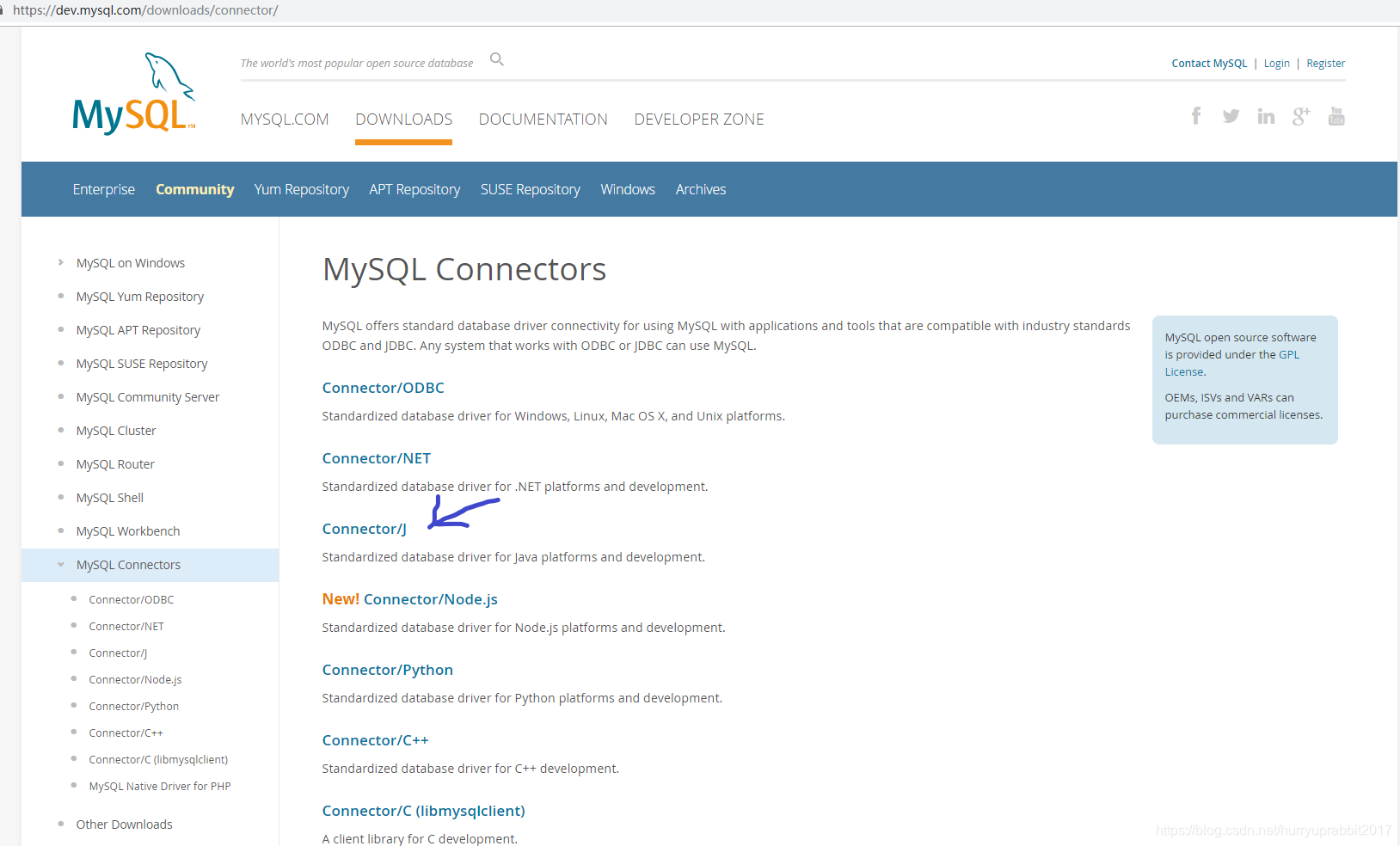Open MySQL LinkedIn icon

point(1266,116)
